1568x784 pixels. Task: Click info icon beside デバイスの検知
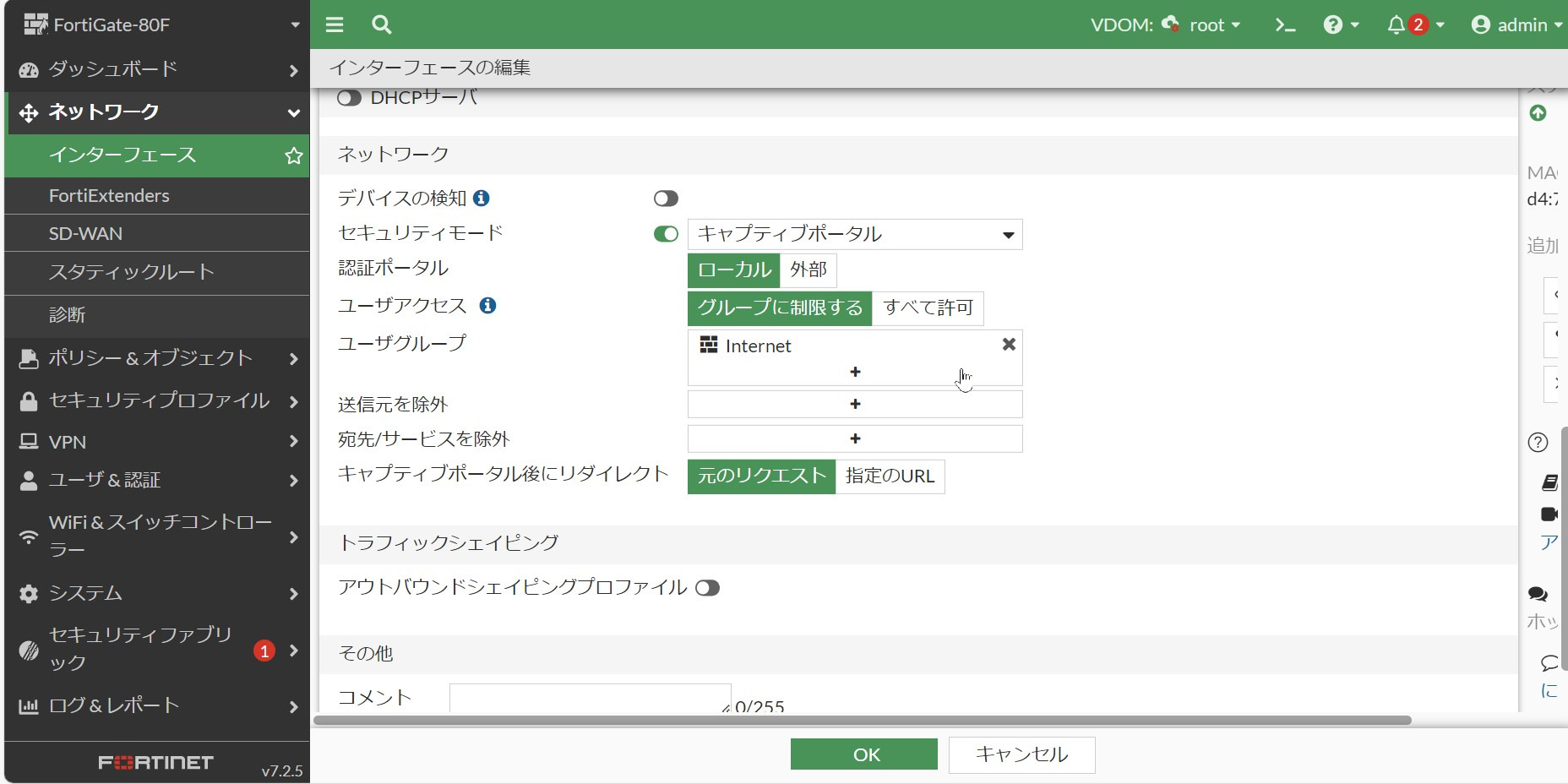[482, 198]
